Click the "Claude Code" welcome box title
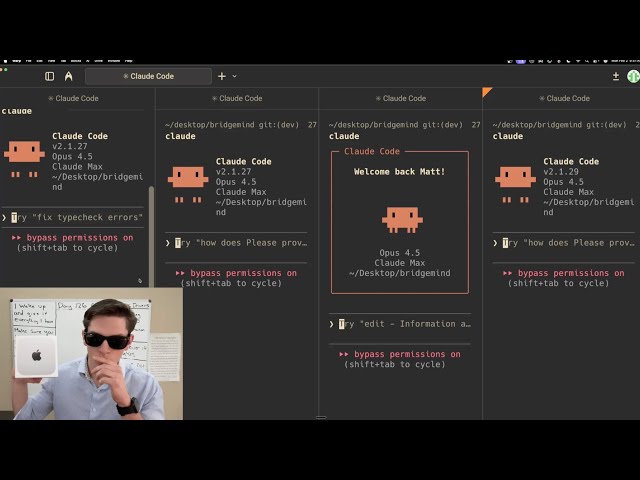The width and height of the screenshot is (640, 480). point(372,151)
